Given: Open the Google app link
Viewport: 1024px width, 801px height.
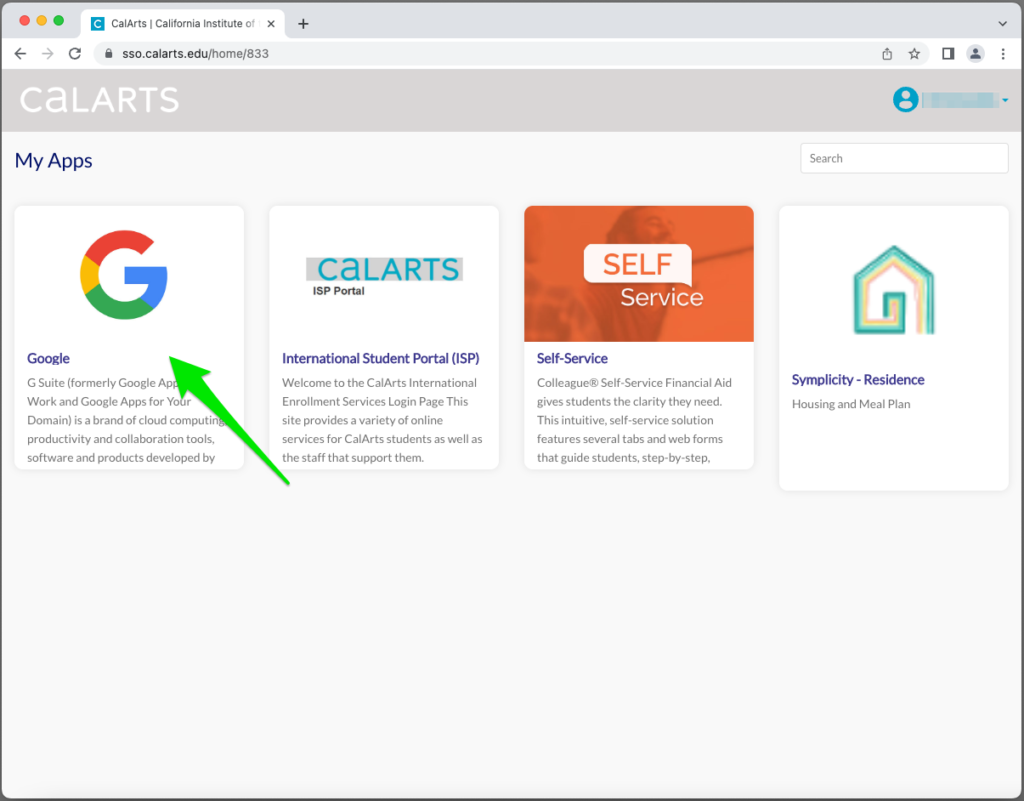Looking at the screenshot, I should click(48, 358).
